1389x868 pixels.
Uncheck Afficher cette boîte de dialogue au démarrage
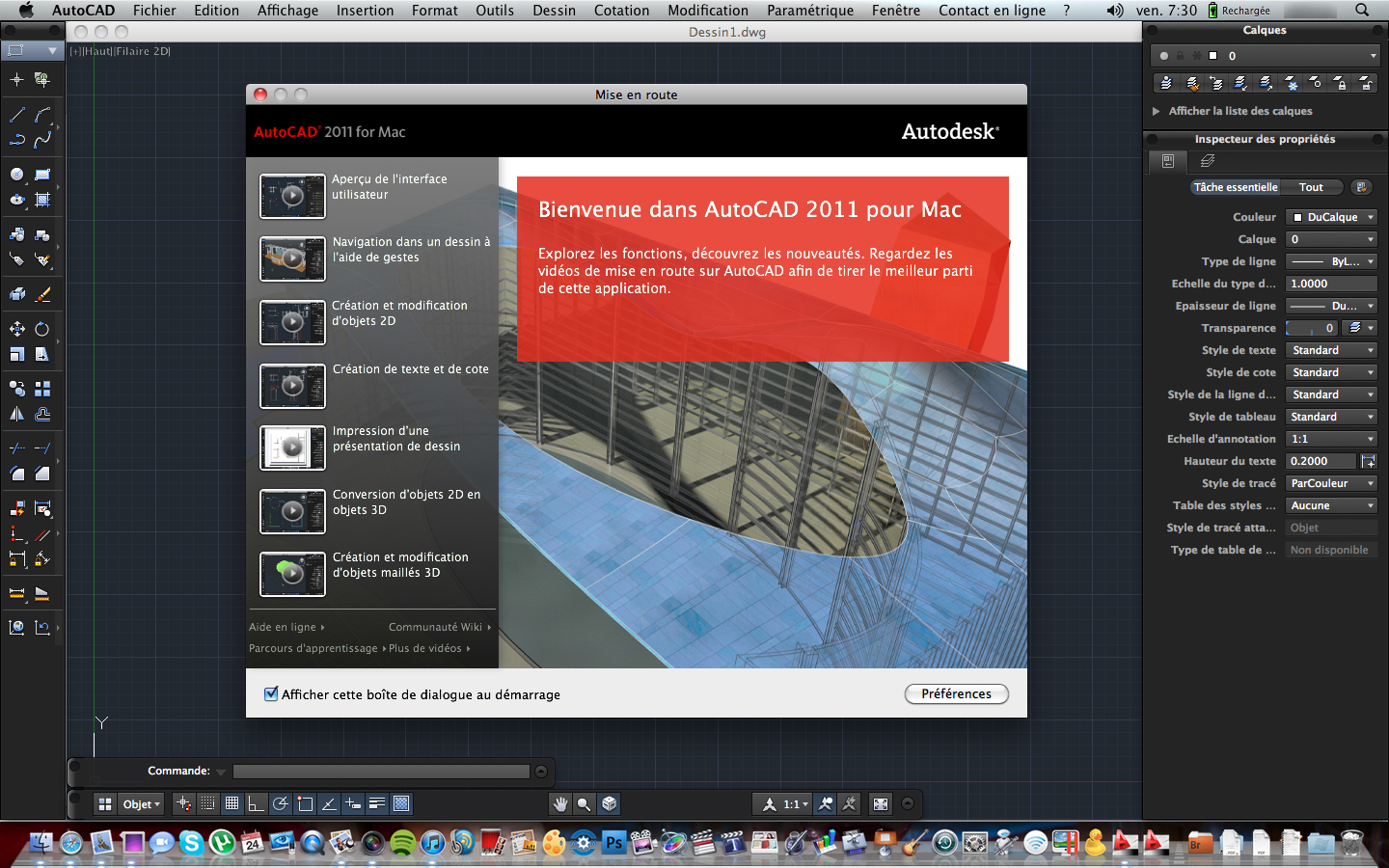pyautogui.click(x=271, y=693)
